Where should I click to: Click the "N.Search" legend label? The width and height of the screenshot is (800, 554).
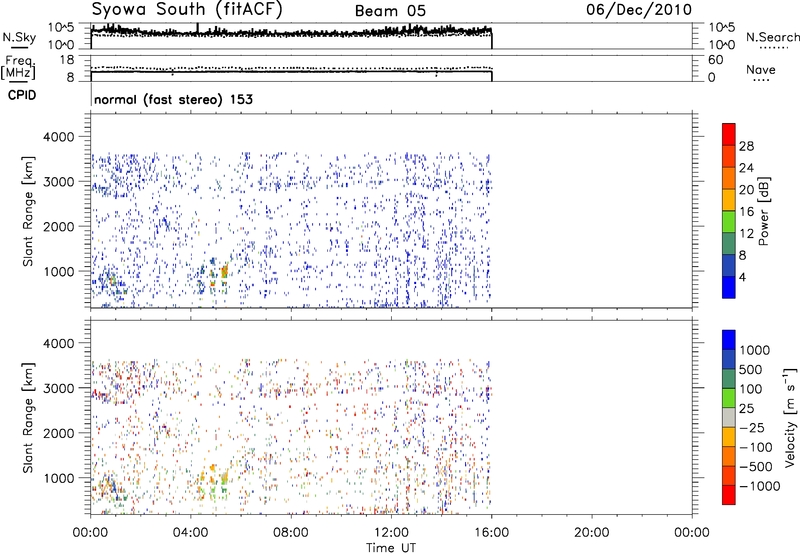pos(772,37)
